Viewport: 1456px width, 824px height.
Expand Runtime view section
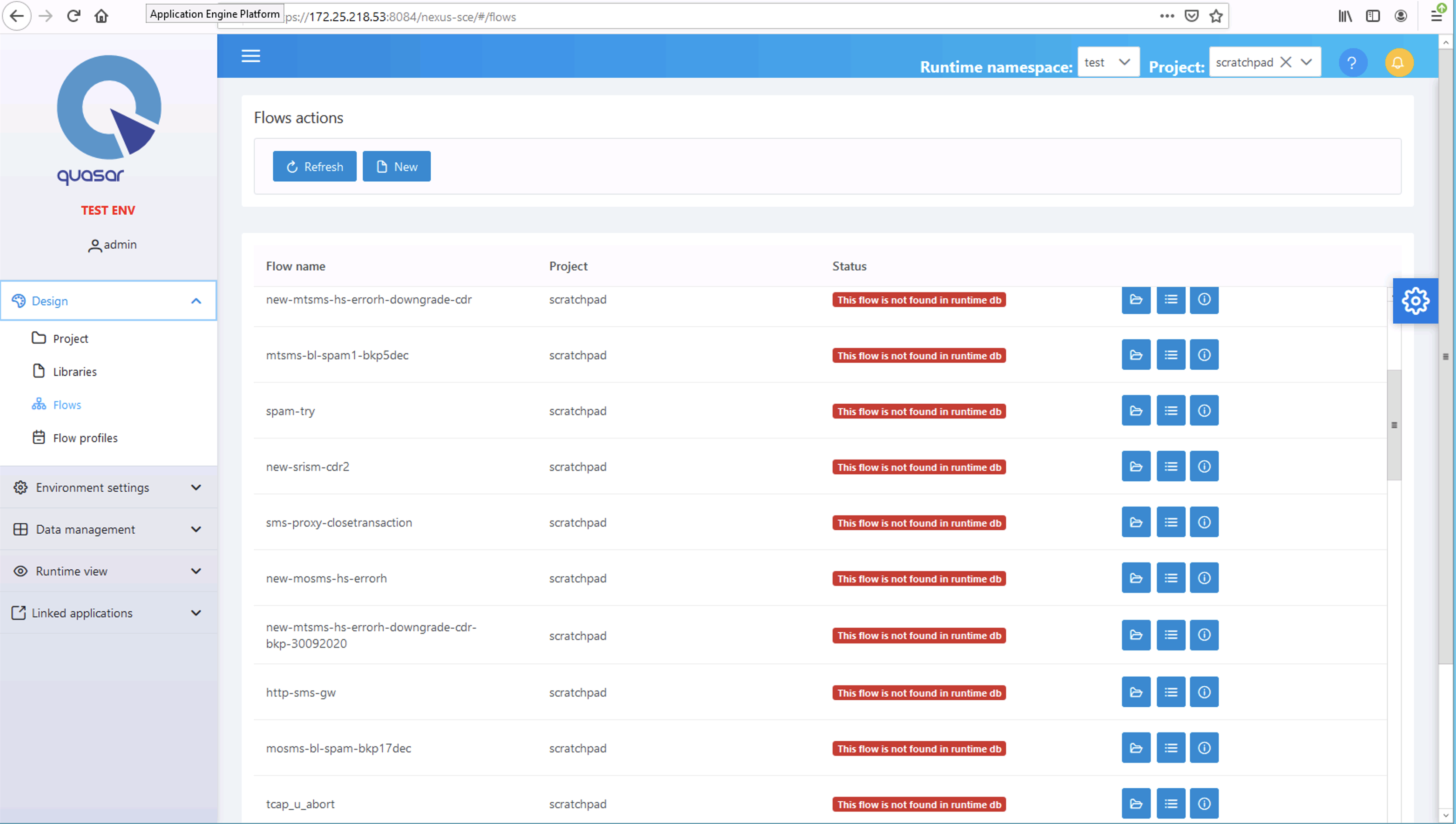pyautogui.click(x=108, y=571)
